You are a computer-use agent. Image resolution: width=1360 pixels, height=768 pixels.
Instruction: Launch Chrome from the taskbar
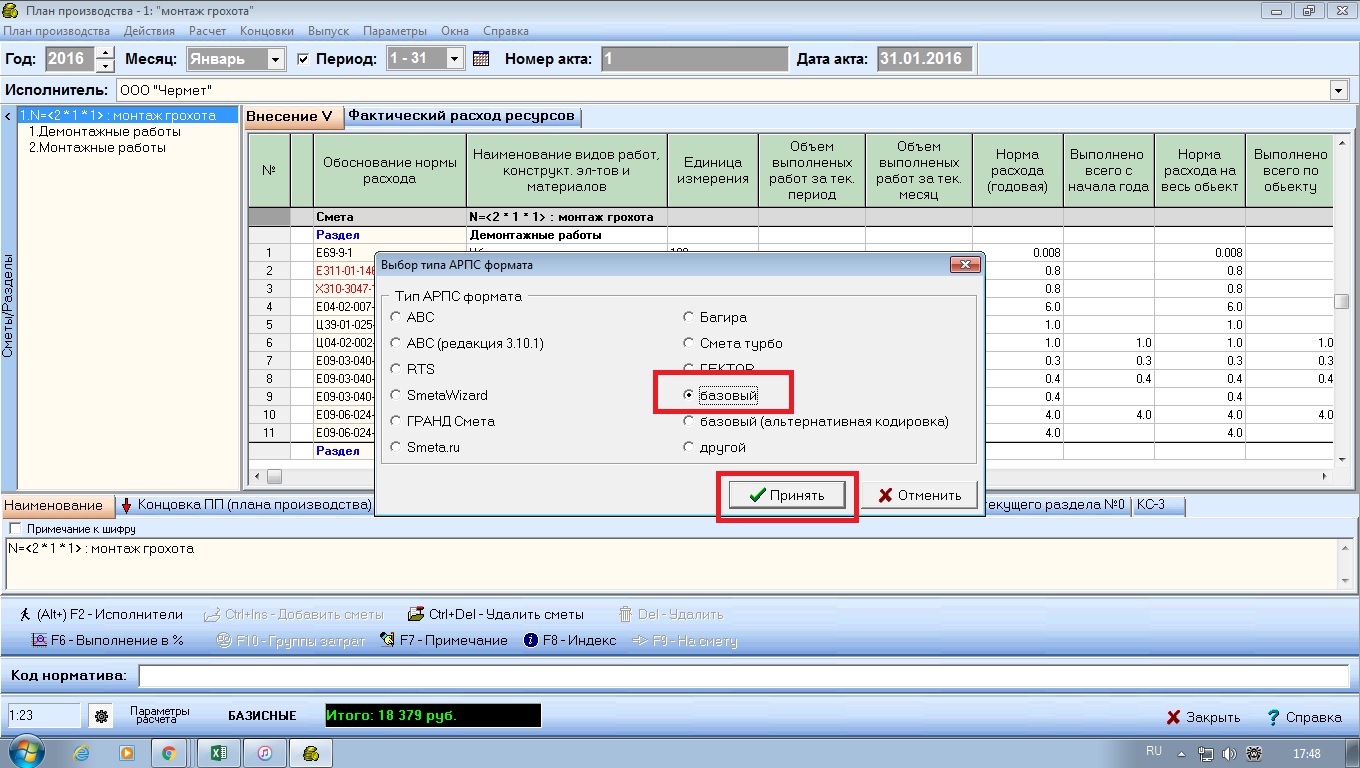(x=169, y=752)
